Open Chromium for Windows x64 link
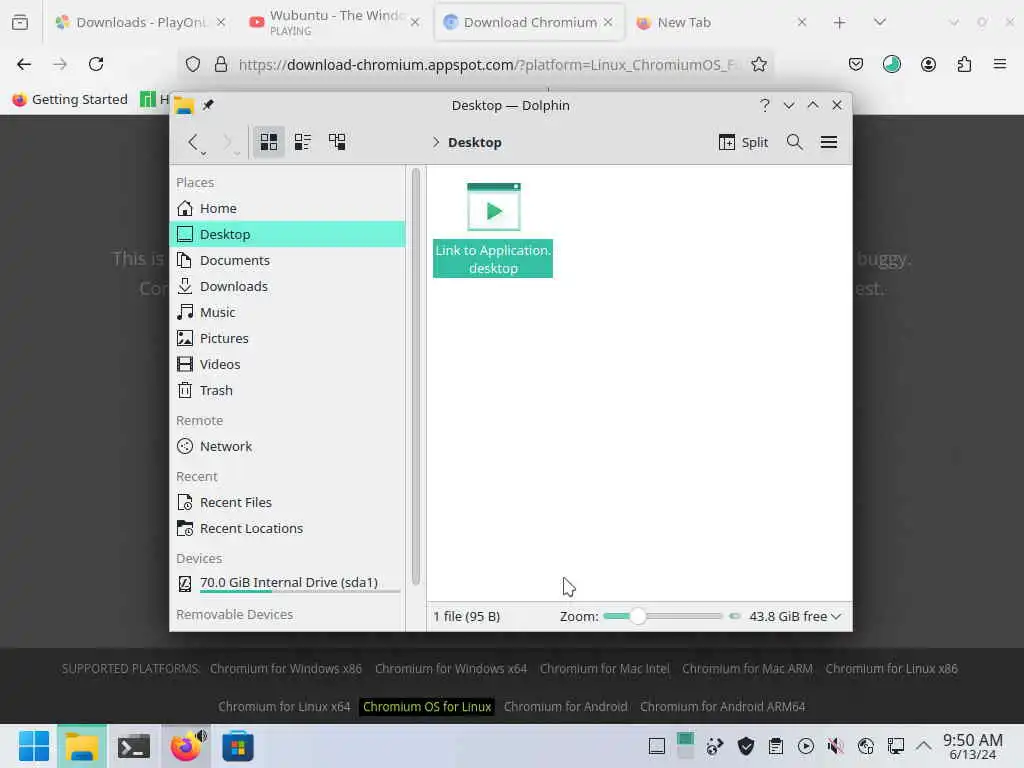The width and height of the screenshot is (1024, 768). tap(451, 669)
